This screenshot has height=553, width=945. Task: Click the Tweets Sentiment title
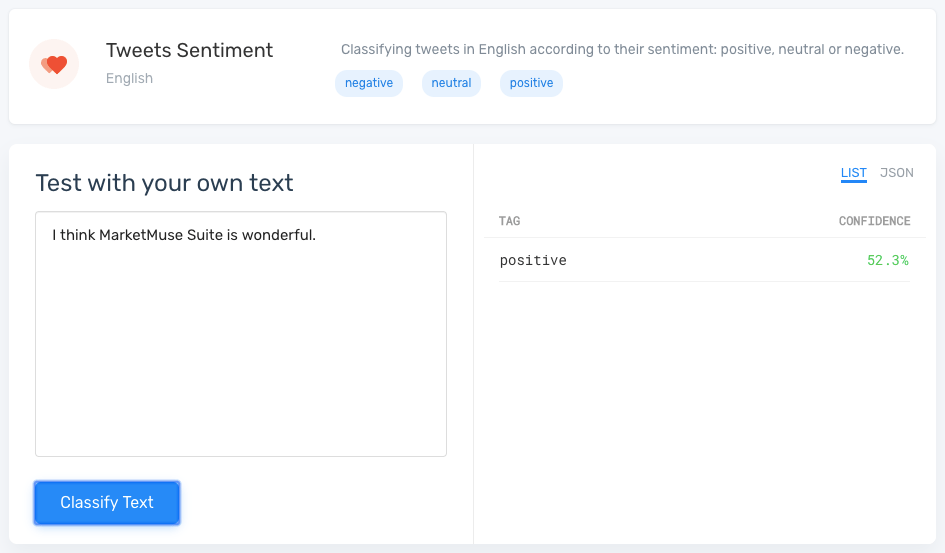click(x=189, y=50)
